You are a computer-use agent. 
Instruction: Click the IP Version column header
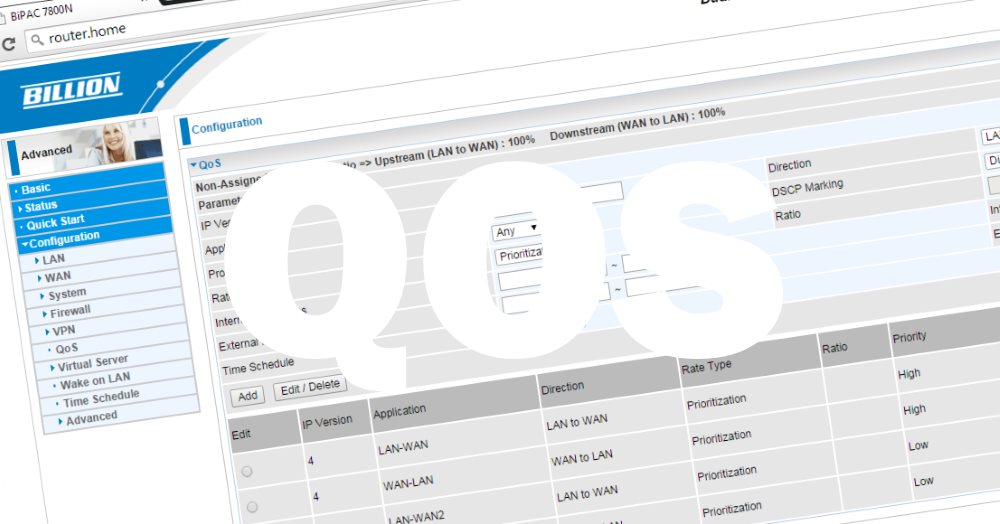(327, 422)
